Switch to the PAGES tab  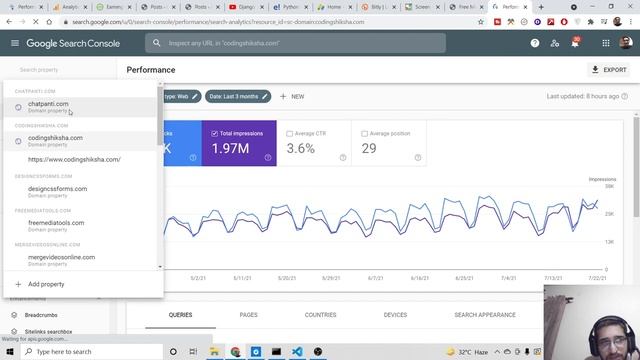[x=249, y=315]
